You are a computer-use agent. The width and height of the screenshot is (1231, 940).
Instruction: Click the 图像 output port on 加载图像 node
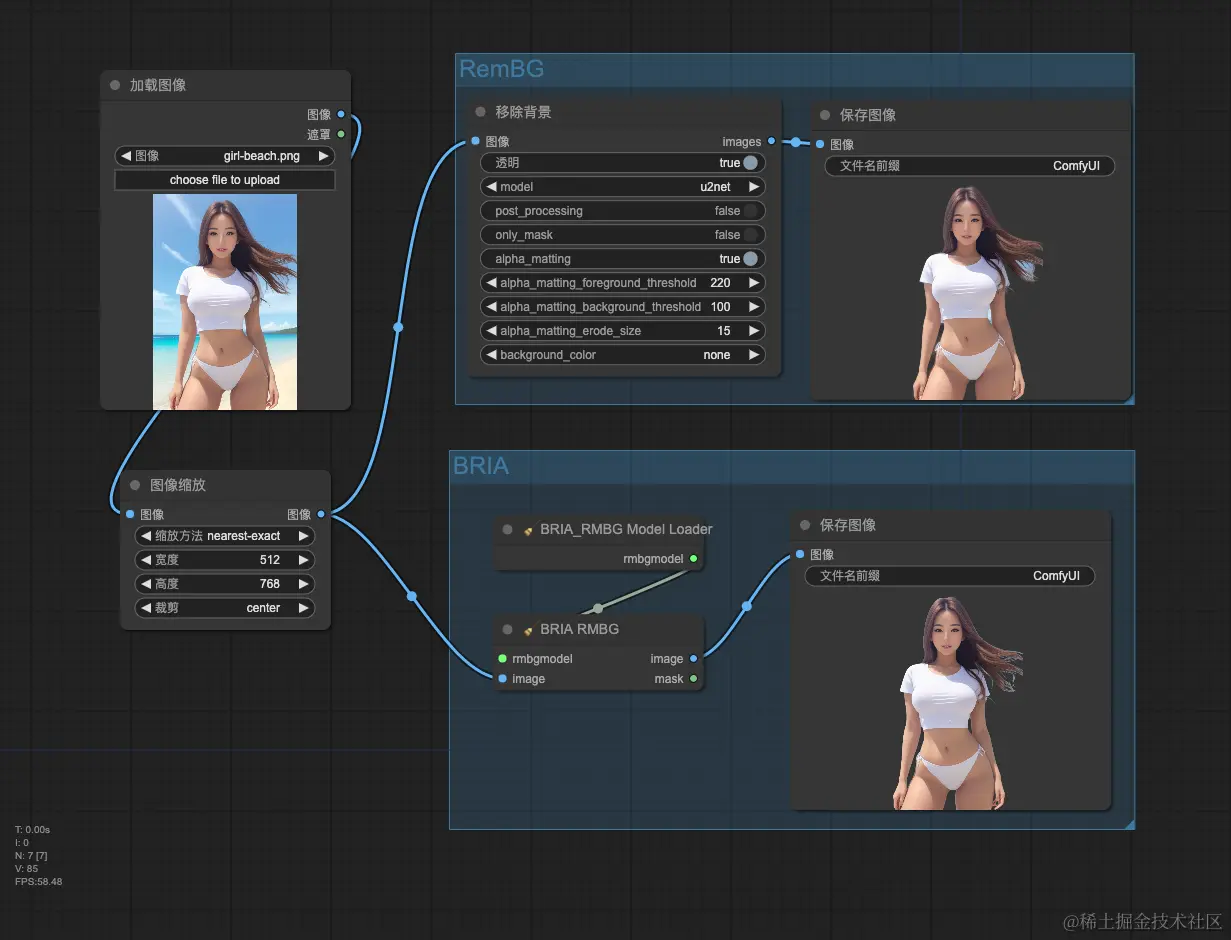(x=341, y=114)
